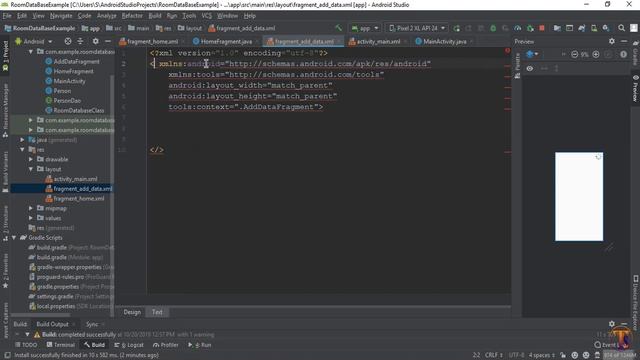
Task: Toggle the Build Variants side tab
Action: [5, 172]
